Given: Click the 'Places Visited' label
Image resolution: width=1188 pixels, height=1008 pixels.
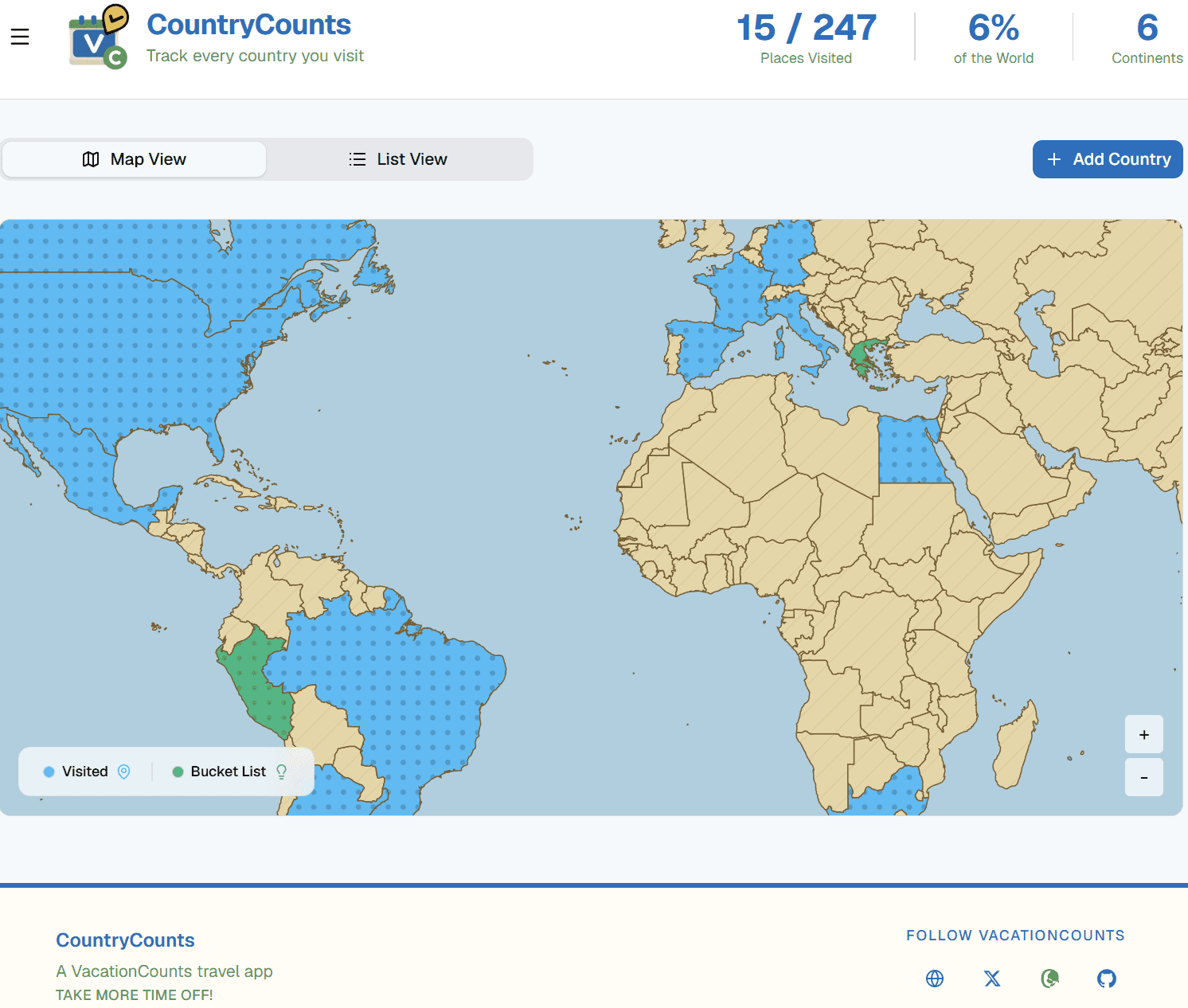Looking at the screenshot, I should click(806, 58).
